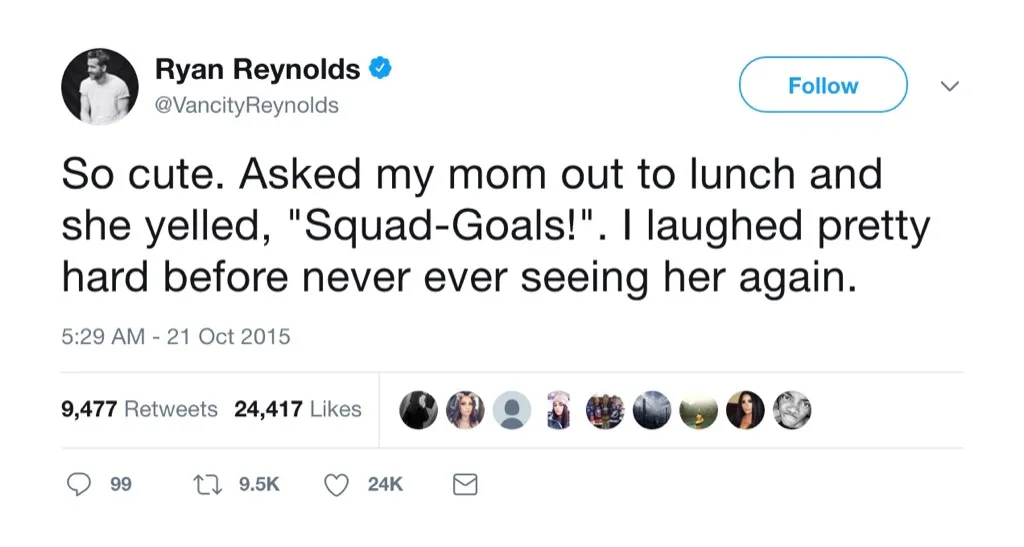Image resolution: width=1024 pixels, height=547 pixels.
Task: Click Ryan Reynolds' profile photo
Action: pyautogui.click(x=100, y=86)
